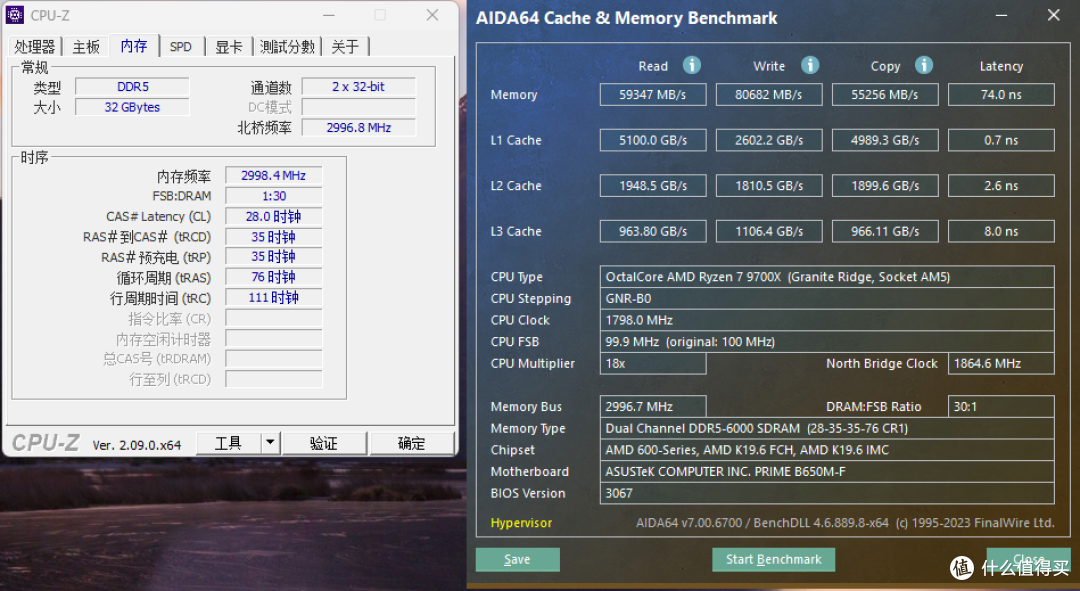
Task: Click CPU-Z size 32 GBytes field
Action: 132,107
